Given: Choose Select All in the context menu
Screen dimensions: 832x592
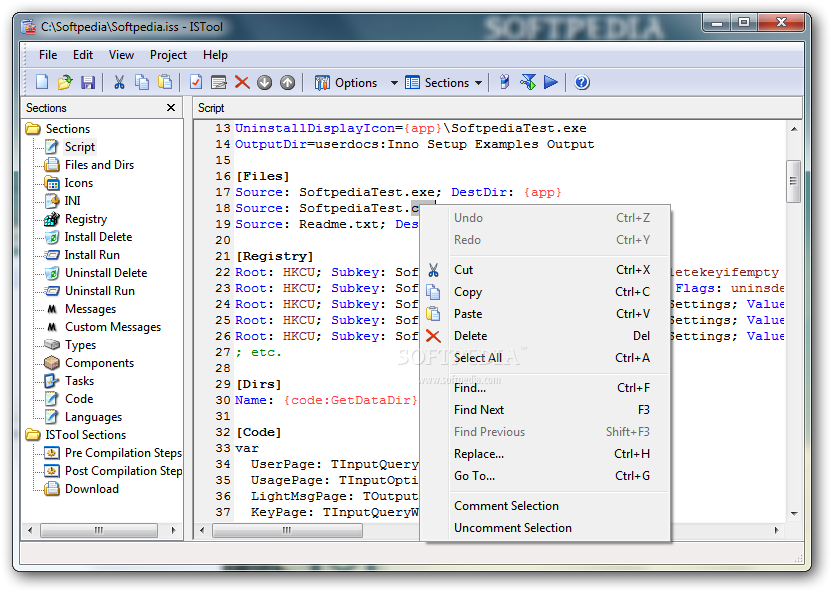Looking at the screenshot, I should click(x=545, y=358).
